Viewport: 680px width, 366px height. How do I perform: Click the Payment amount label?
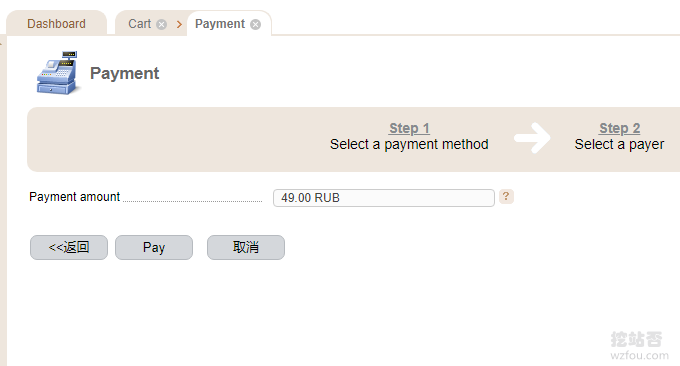(75, 197)
